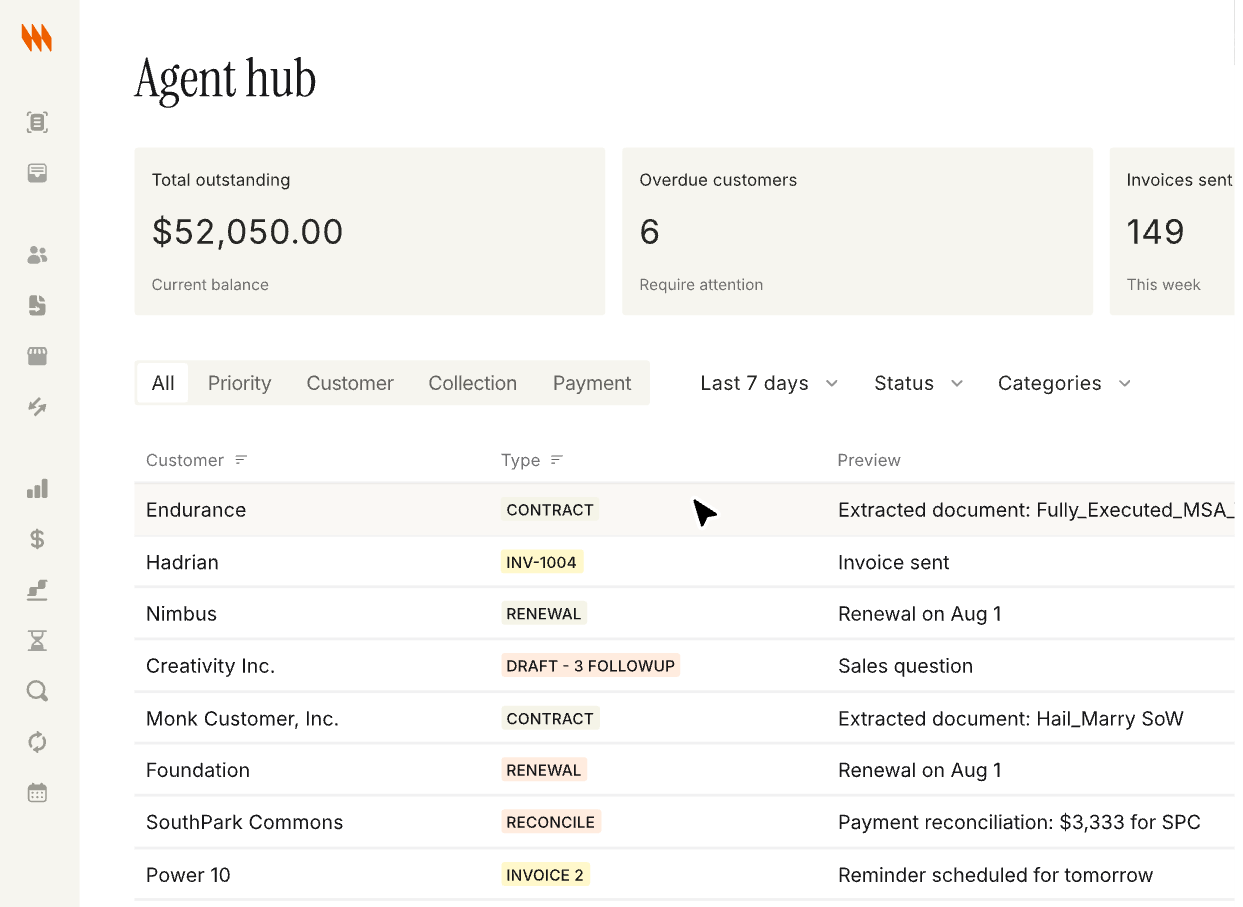This screenshot has height=907, width=1243.
Task: Switch to the Priority tab
Action: 240,383
